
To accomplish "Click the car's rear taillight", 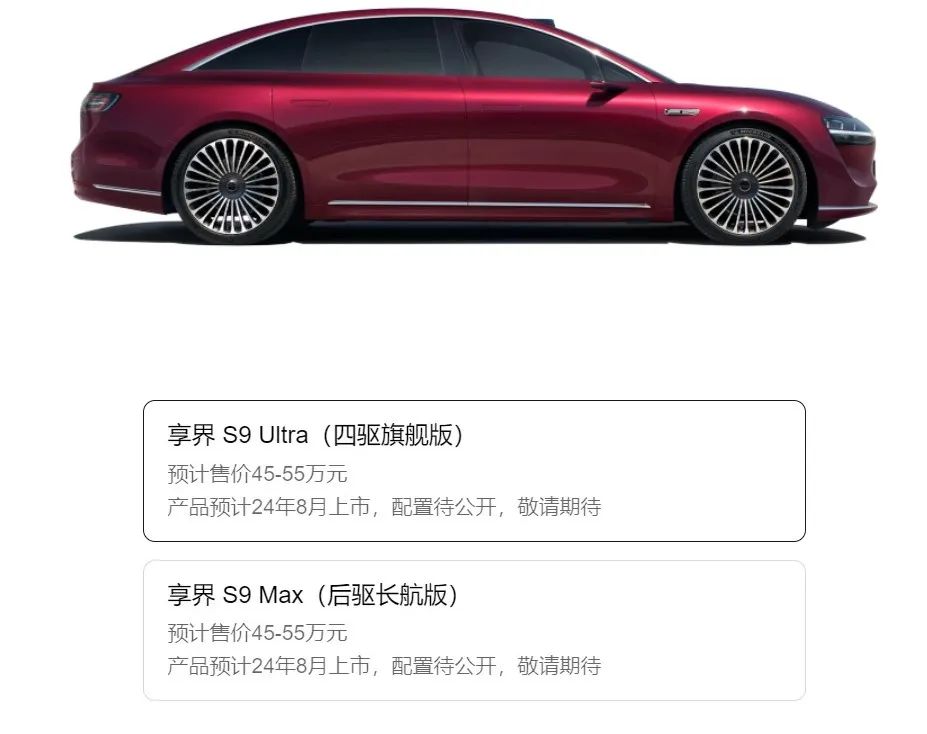I will tap(99, 102).
